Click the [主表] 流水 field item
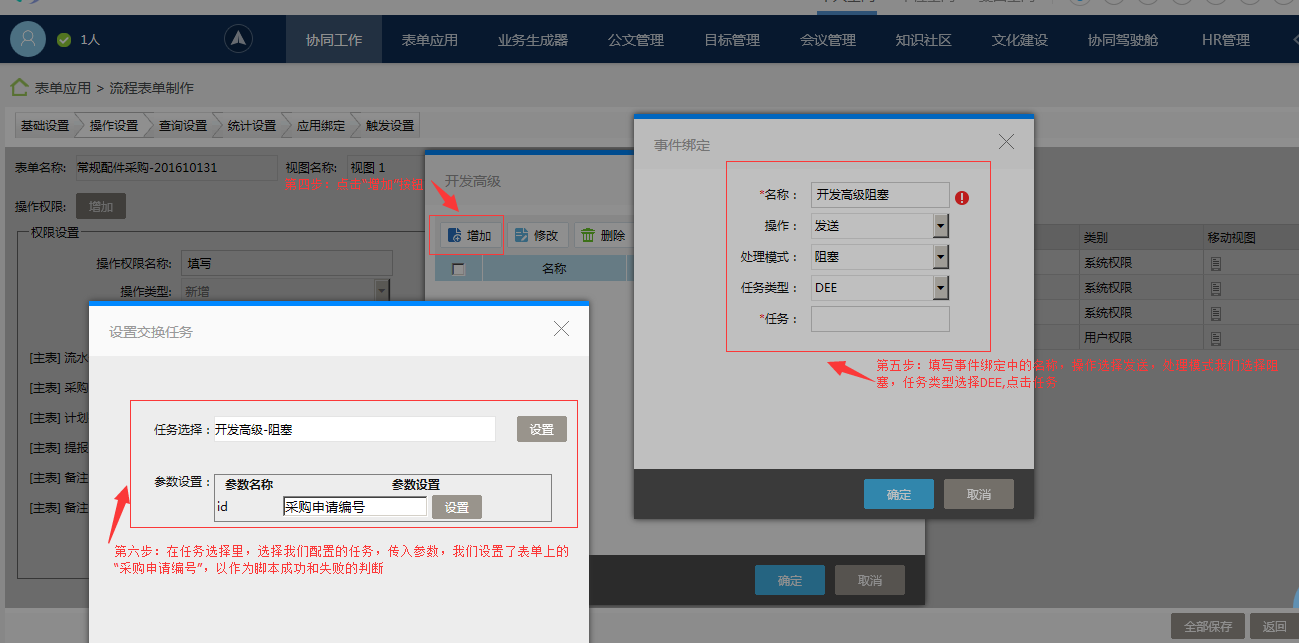Screen dimensions: 1299x643 59,357
